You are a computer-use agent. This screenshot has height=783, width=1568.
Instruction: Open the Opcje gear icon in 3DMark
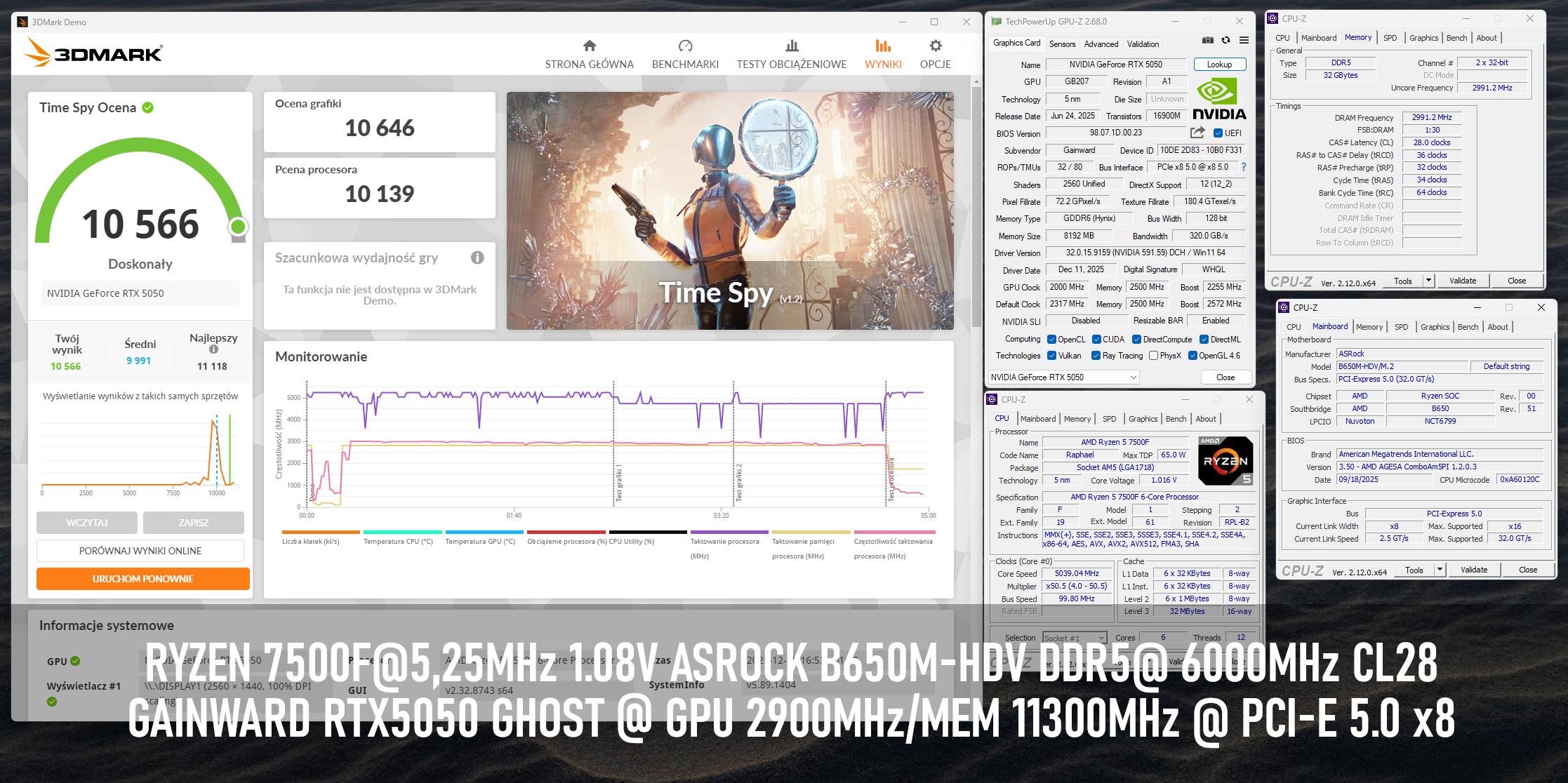[935, 46]
